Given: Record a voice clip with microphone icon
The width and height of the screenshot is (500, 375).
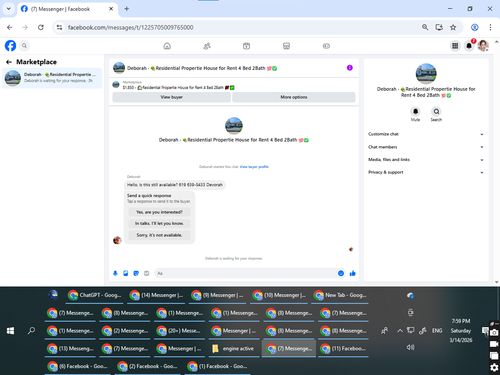Looking at the screenshot, I should coord(115,273).
